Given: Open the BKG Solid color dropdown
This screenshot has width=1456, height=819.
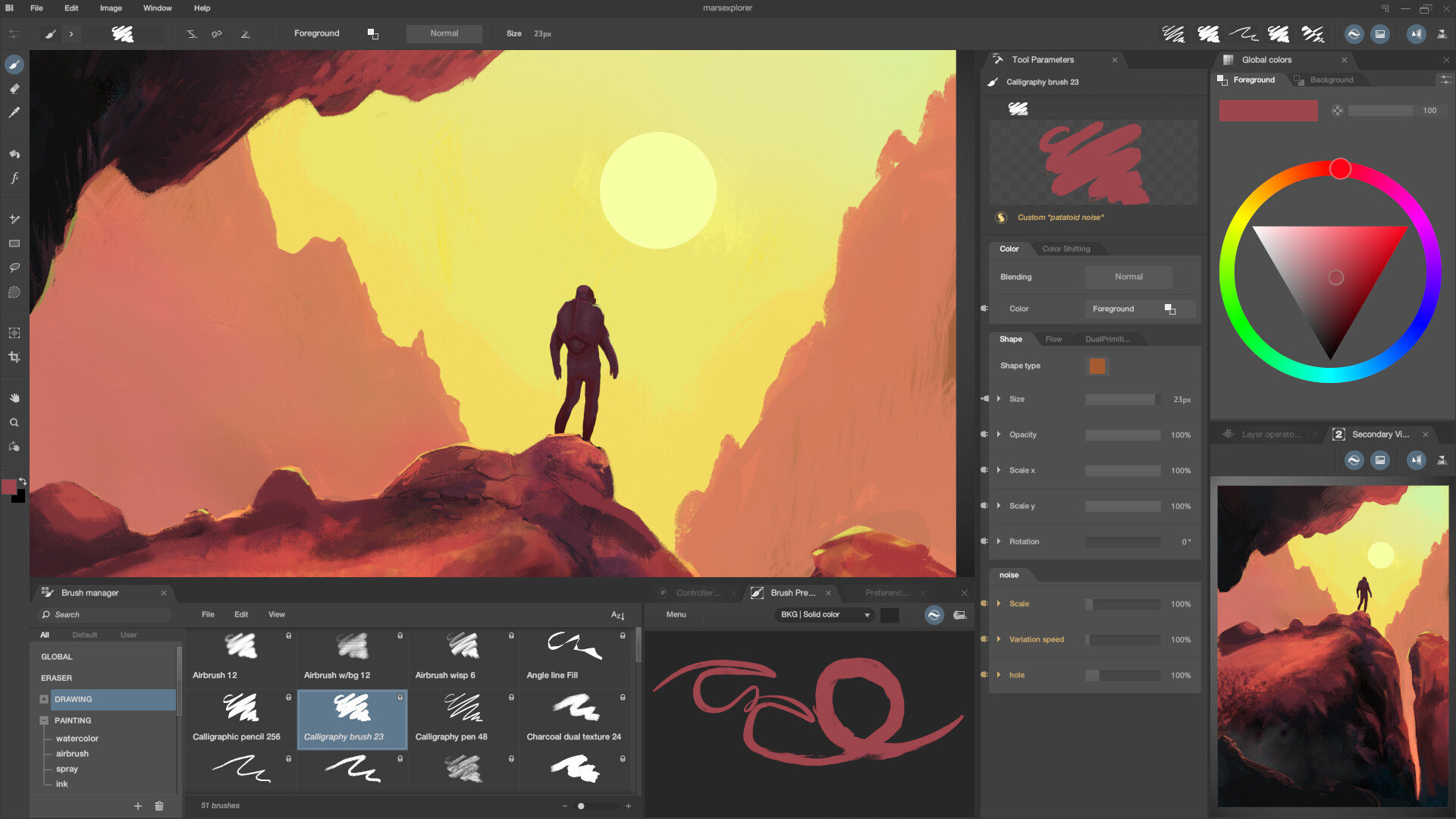Looking at the screenshot, I should (823, 615).
